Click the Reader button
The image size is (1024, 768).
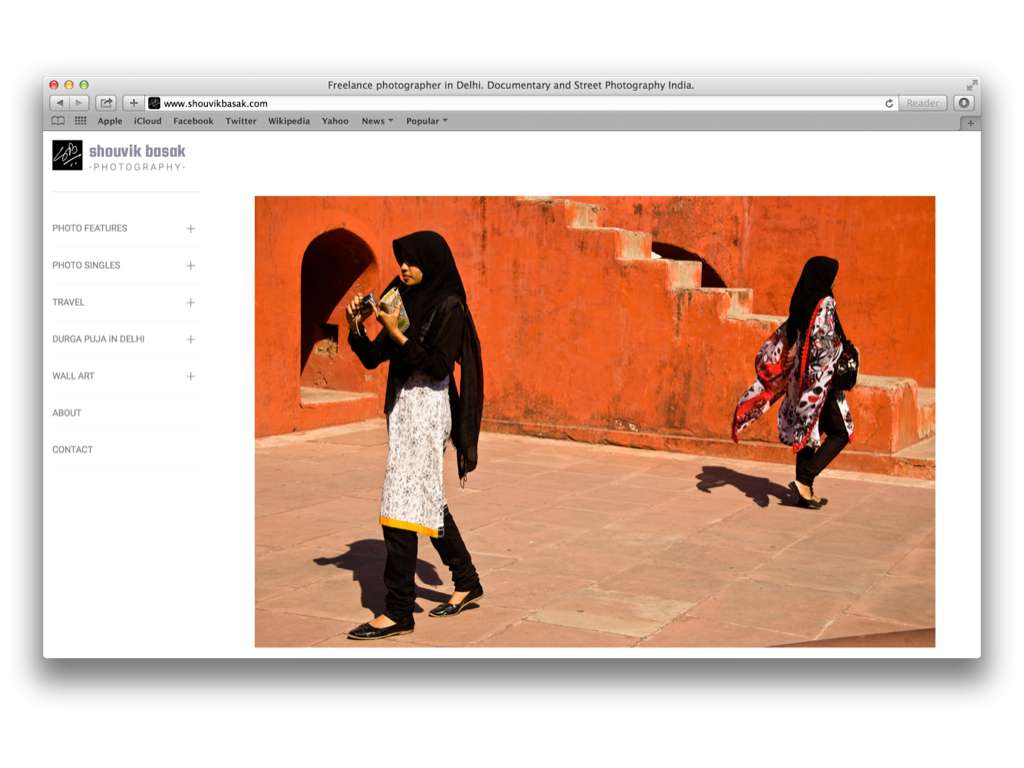click(x=922, y=103)
